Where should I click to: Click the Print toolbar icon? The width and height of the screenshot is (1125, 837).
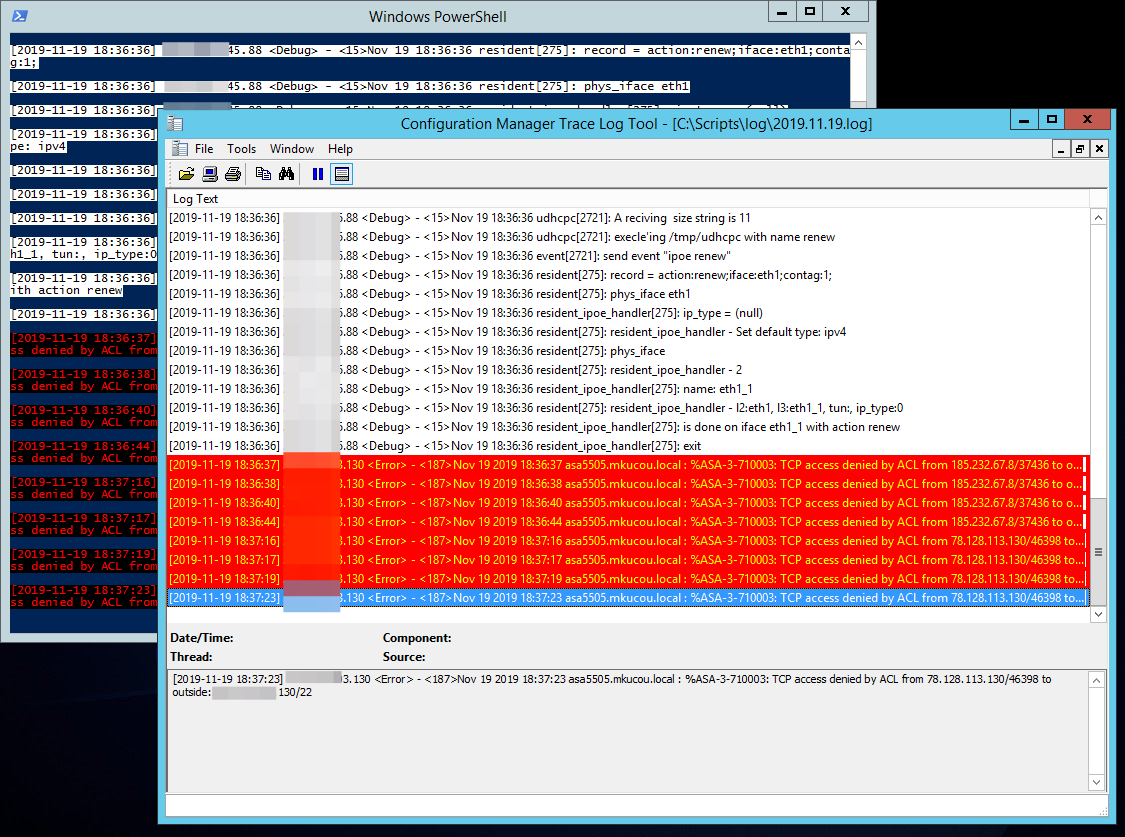(233, 174)
